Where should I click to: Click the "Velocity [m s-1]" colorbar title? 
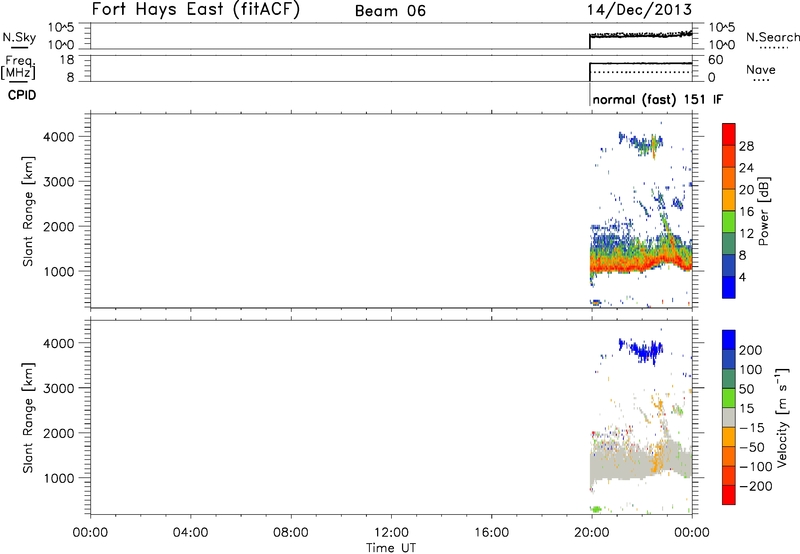[782, 417]
